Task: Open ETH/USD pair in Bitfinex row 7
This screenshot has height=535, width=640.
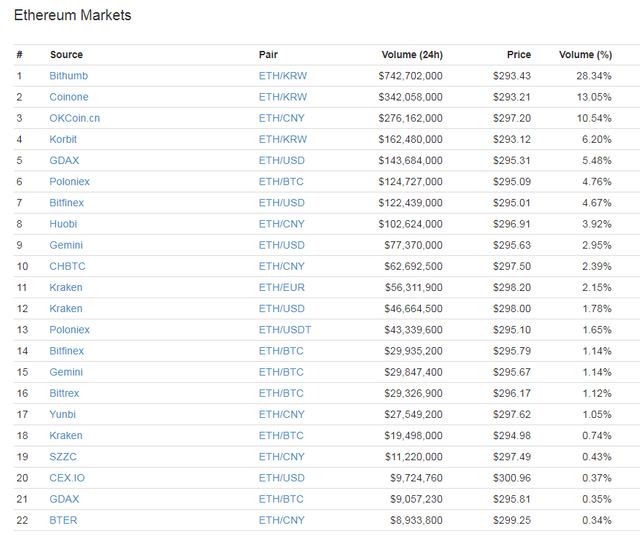Action: 282,203
